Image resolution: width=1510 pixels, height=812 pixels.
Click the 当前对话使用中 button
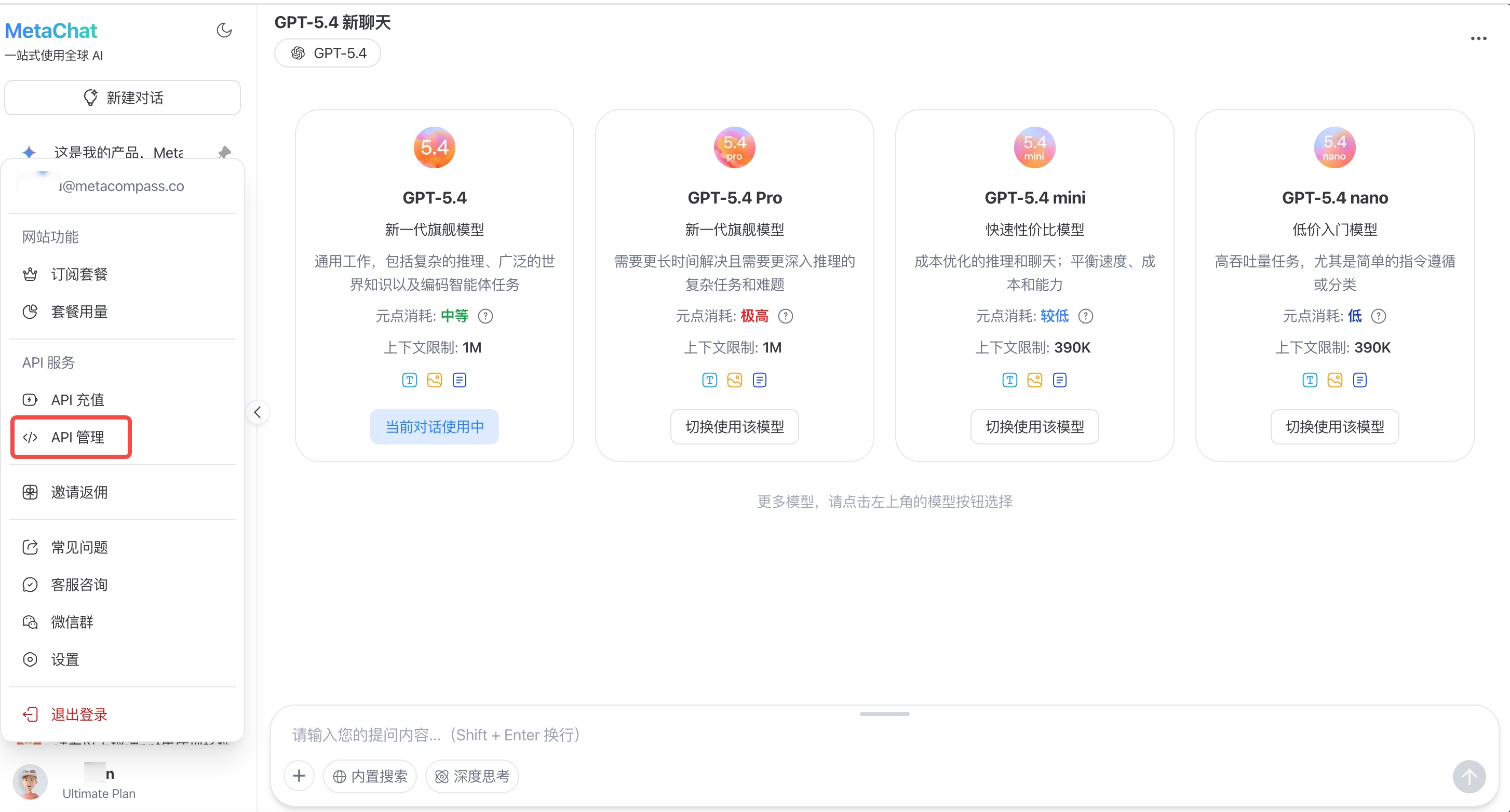tap(435, 427)
